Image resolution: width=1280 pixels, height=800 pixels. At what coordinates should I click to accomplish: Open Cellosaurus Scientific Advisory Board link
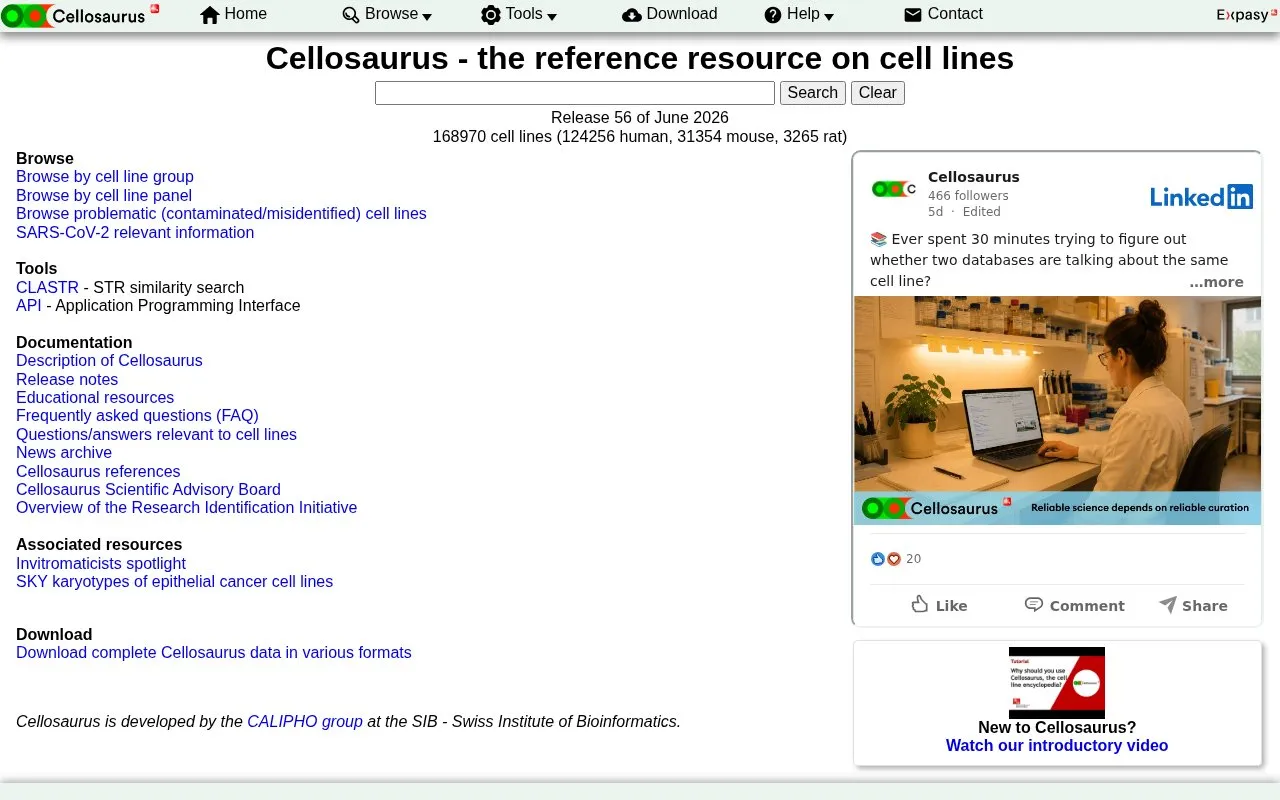coord(148,490)
